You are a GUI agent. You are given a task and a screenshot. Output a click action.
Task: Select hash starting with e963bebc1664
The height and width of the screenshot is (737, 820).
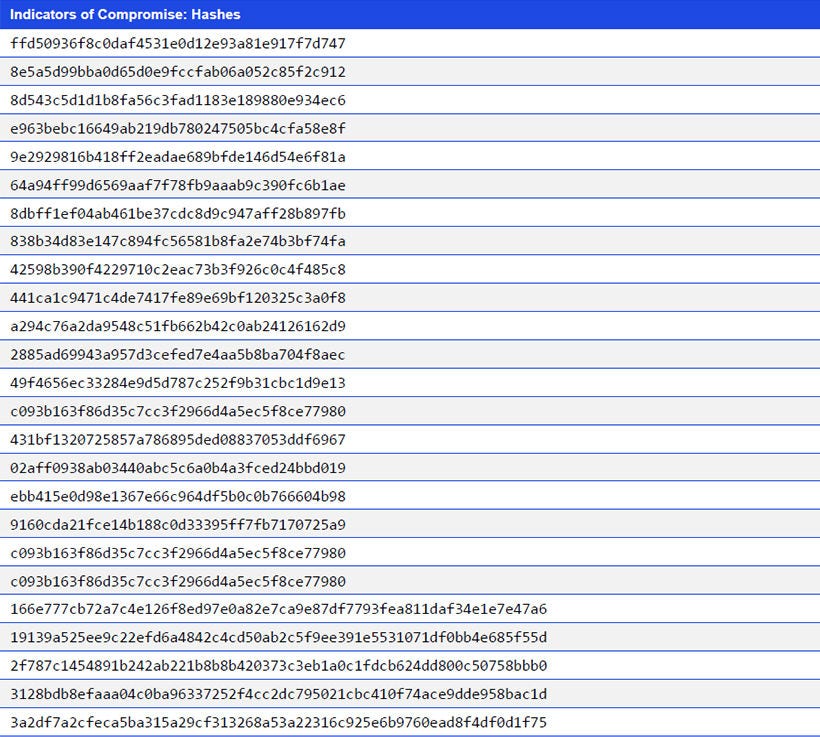point(178,128)
